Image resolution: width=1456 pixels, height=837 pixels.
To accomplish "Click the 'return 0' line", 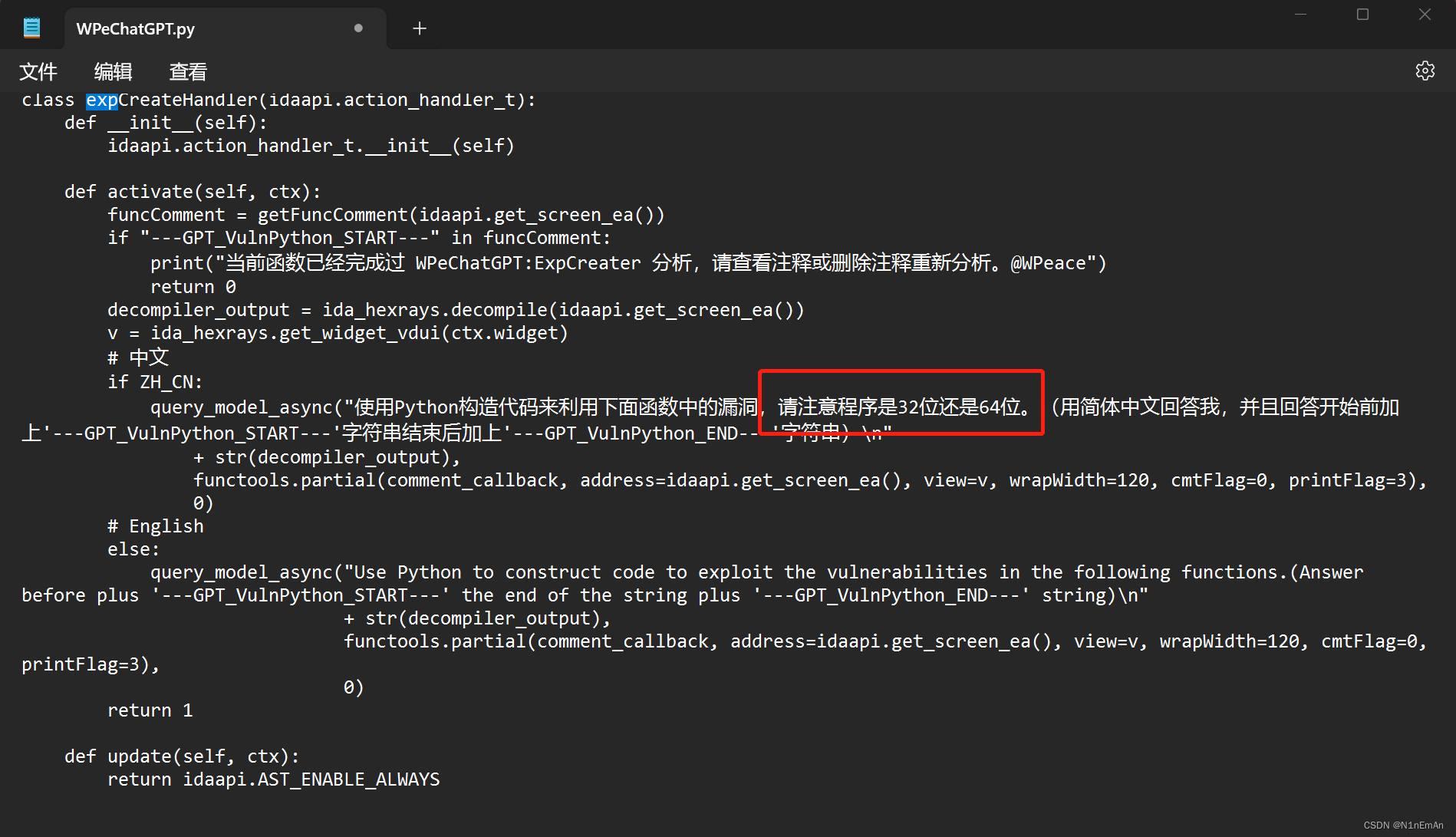I will 193,287.
